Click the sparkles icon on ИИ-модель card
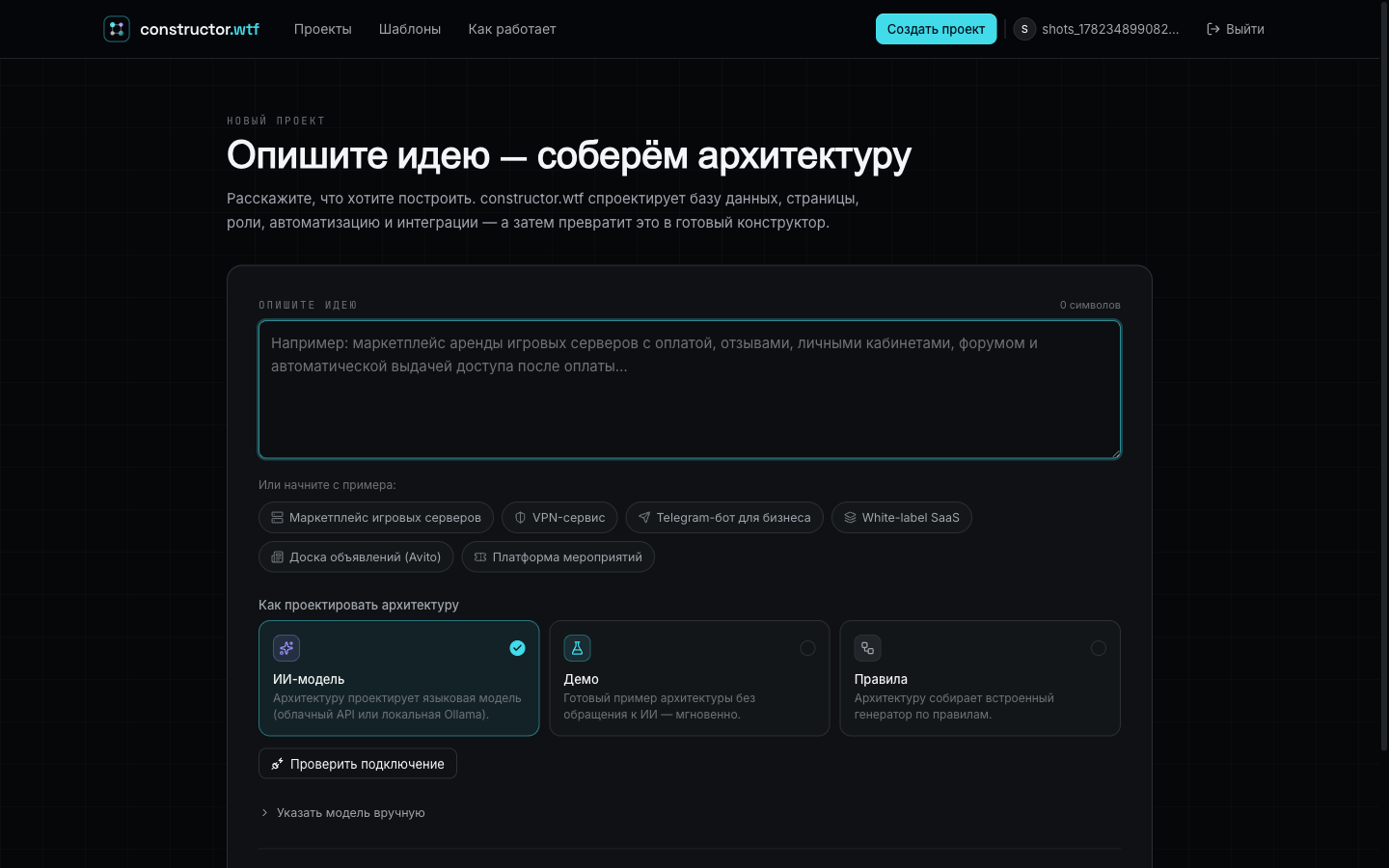Image resolution: width=1389 pixels, height=868 pixels. pos(286,648)
